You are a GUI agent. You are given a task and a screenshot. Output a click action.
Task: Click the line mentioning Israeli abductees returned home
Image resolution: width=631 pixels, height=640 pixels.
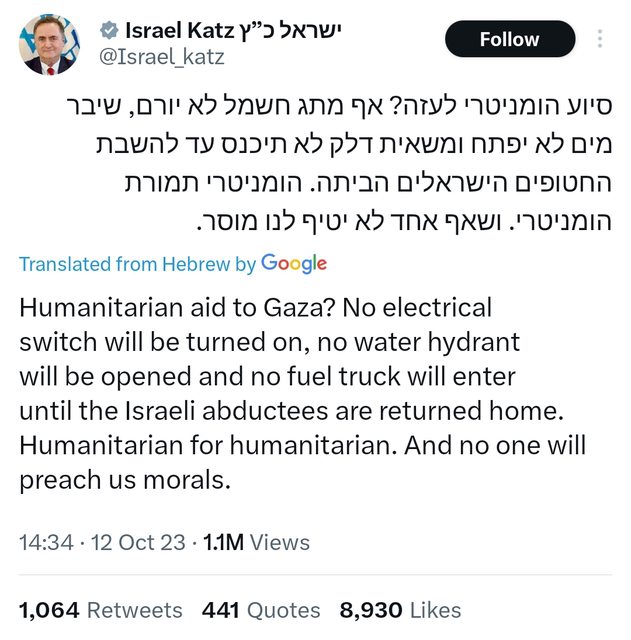coord(292,410)
